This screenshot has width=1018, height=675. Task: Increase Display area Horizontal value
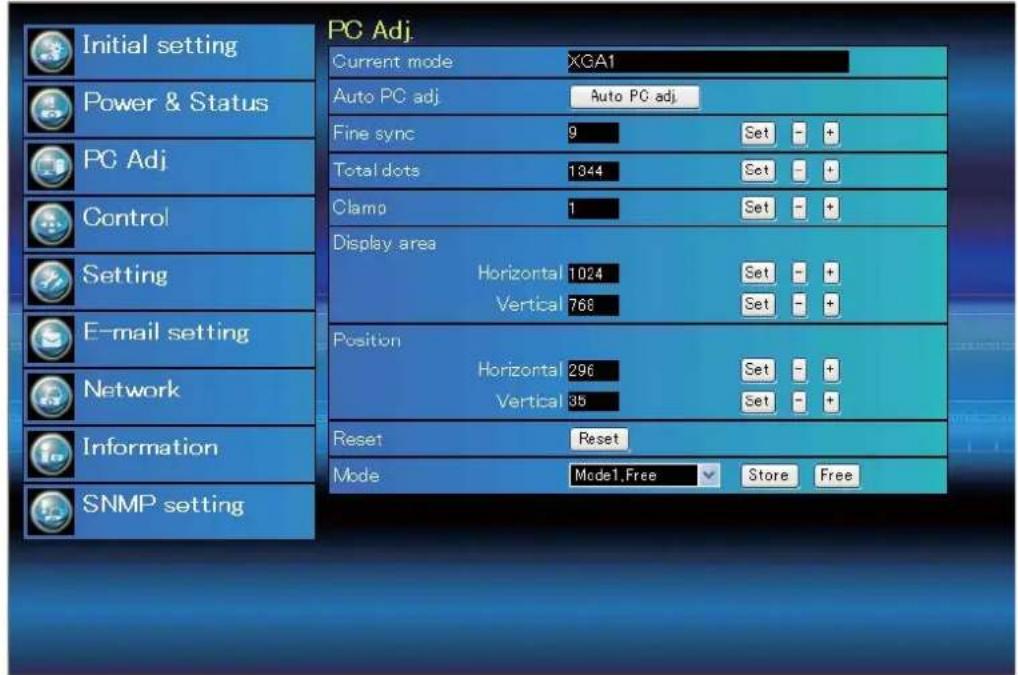pyautogui.click(x=830, y=273)
